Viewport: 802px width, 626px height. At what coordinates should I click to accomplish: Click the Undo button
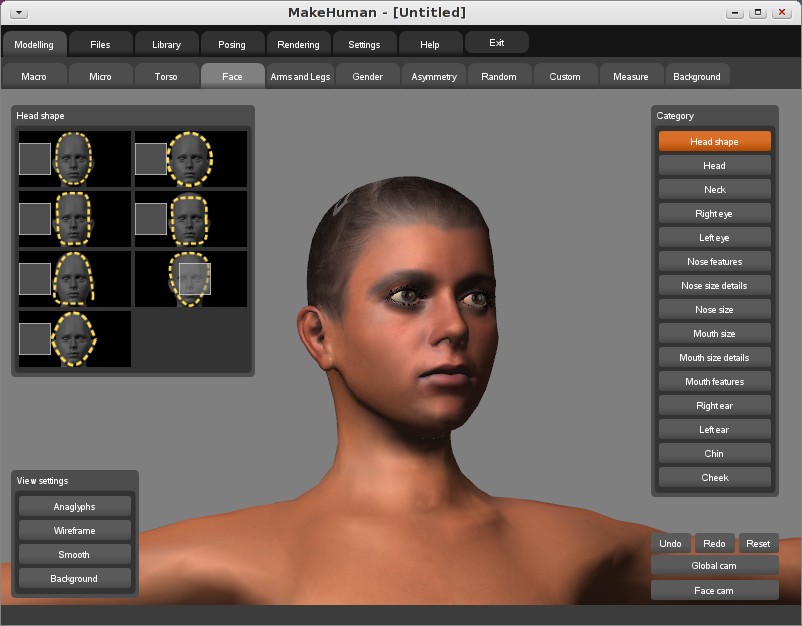(671, 543)
